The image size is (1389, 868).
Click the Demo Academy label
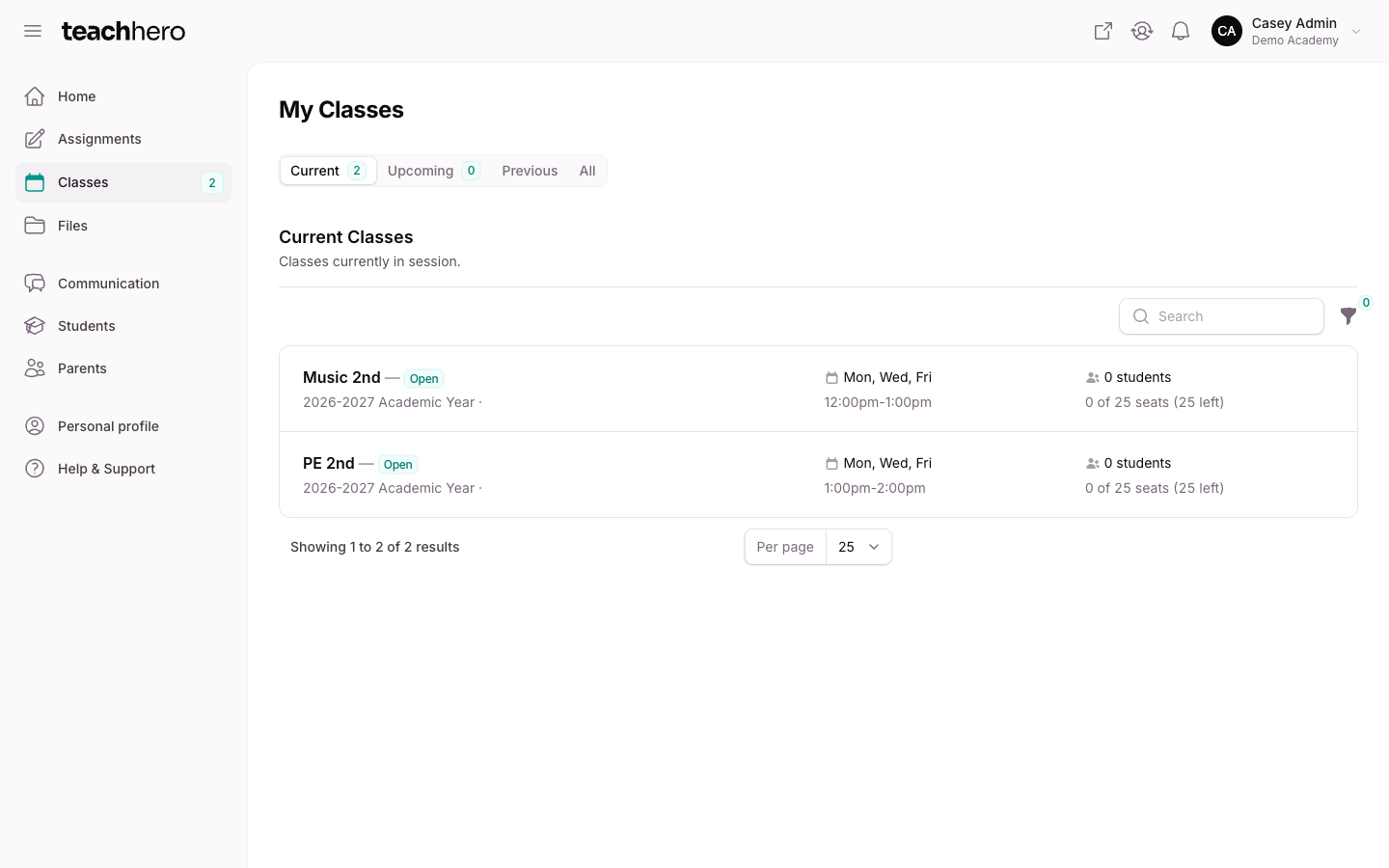tap(1294, 41)
